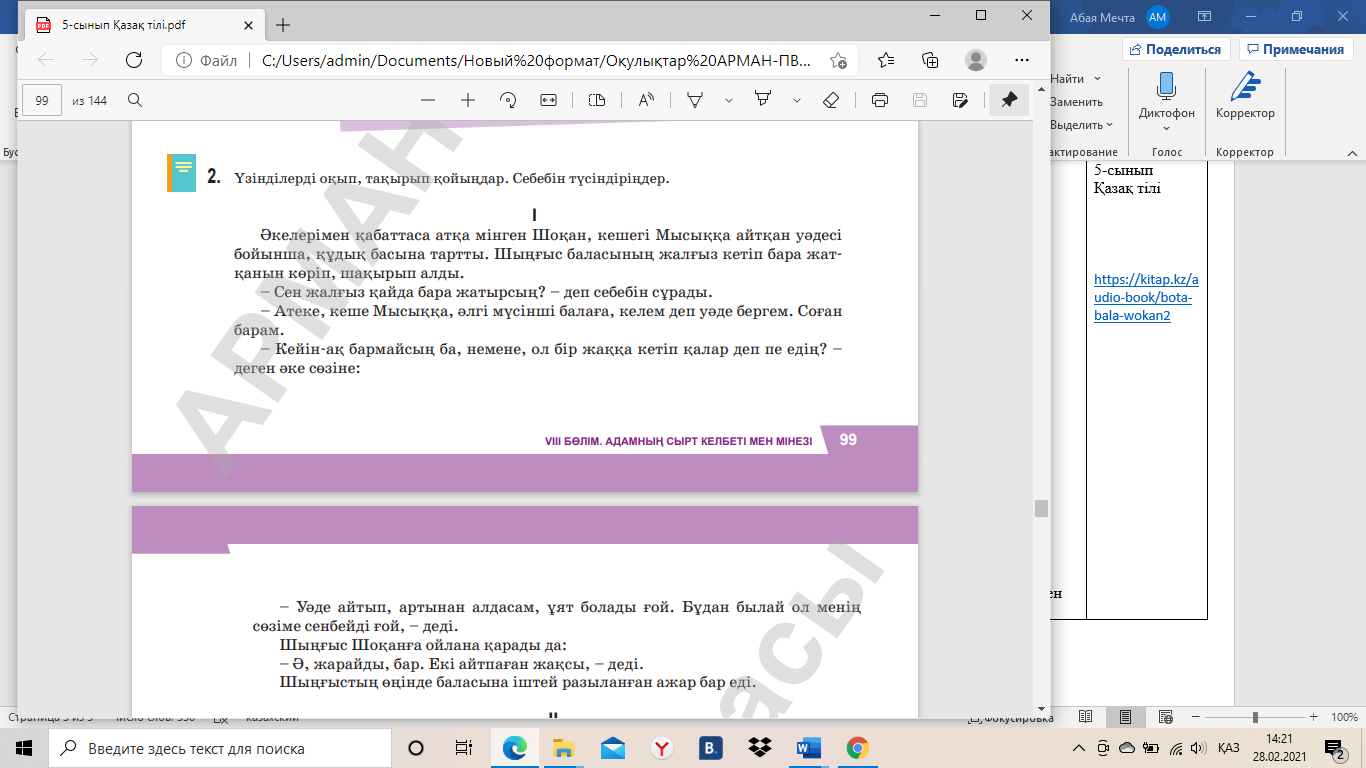The width and height of the screenshot is (1366, 768).
Task: Rotate the PDF page
Action: [508, 100]
